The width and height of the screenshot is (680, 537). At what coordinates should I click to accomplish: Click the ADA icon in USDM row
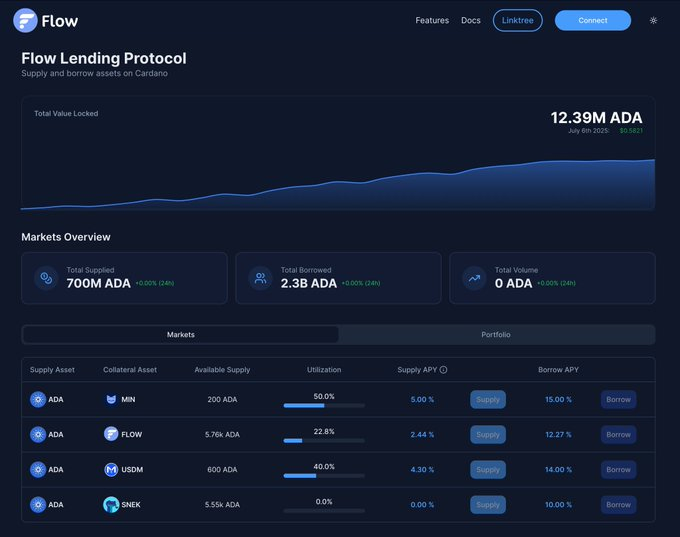(x=38, y=469)
